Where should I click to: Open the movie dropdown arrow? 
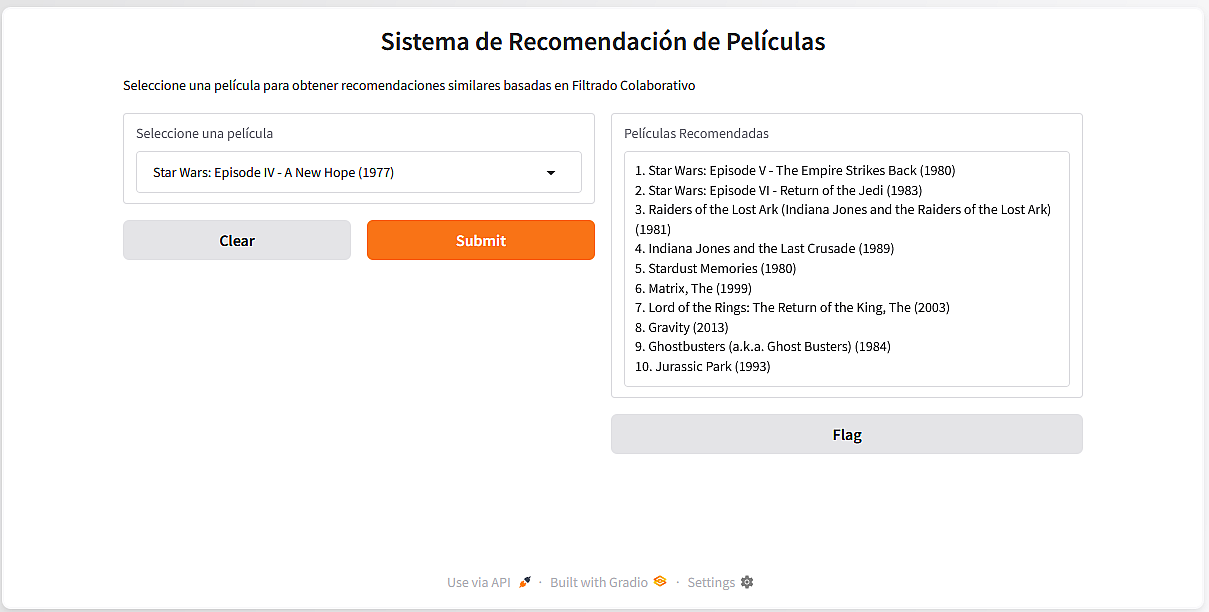551,172
